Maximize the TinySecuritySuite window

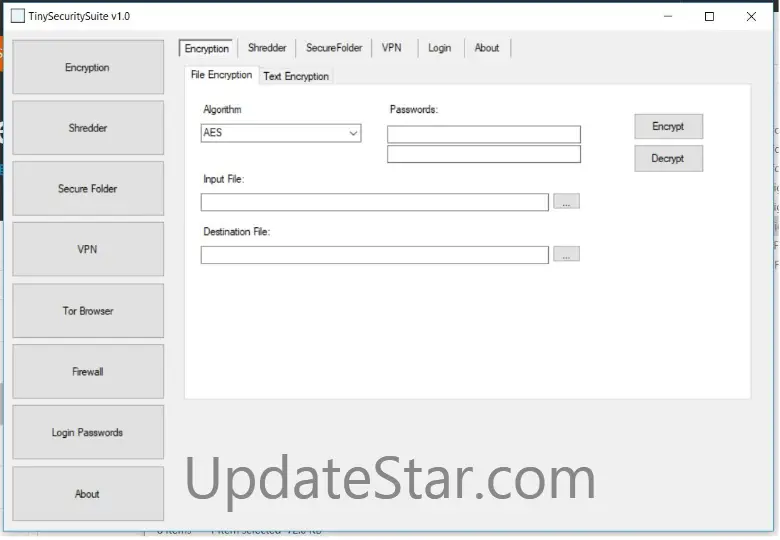tap(709, 16)
